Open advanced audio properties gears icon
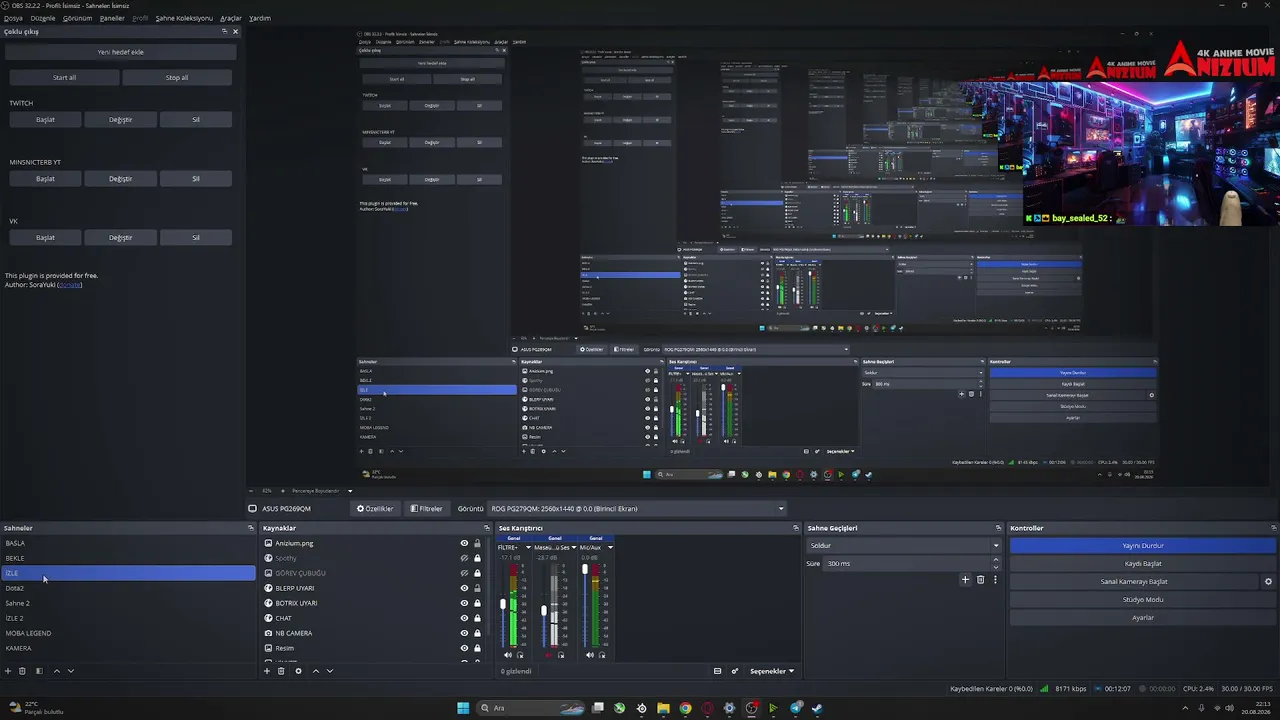This screenshot has width=1280, height=720. pyautogui.click(x=735, y=671)
